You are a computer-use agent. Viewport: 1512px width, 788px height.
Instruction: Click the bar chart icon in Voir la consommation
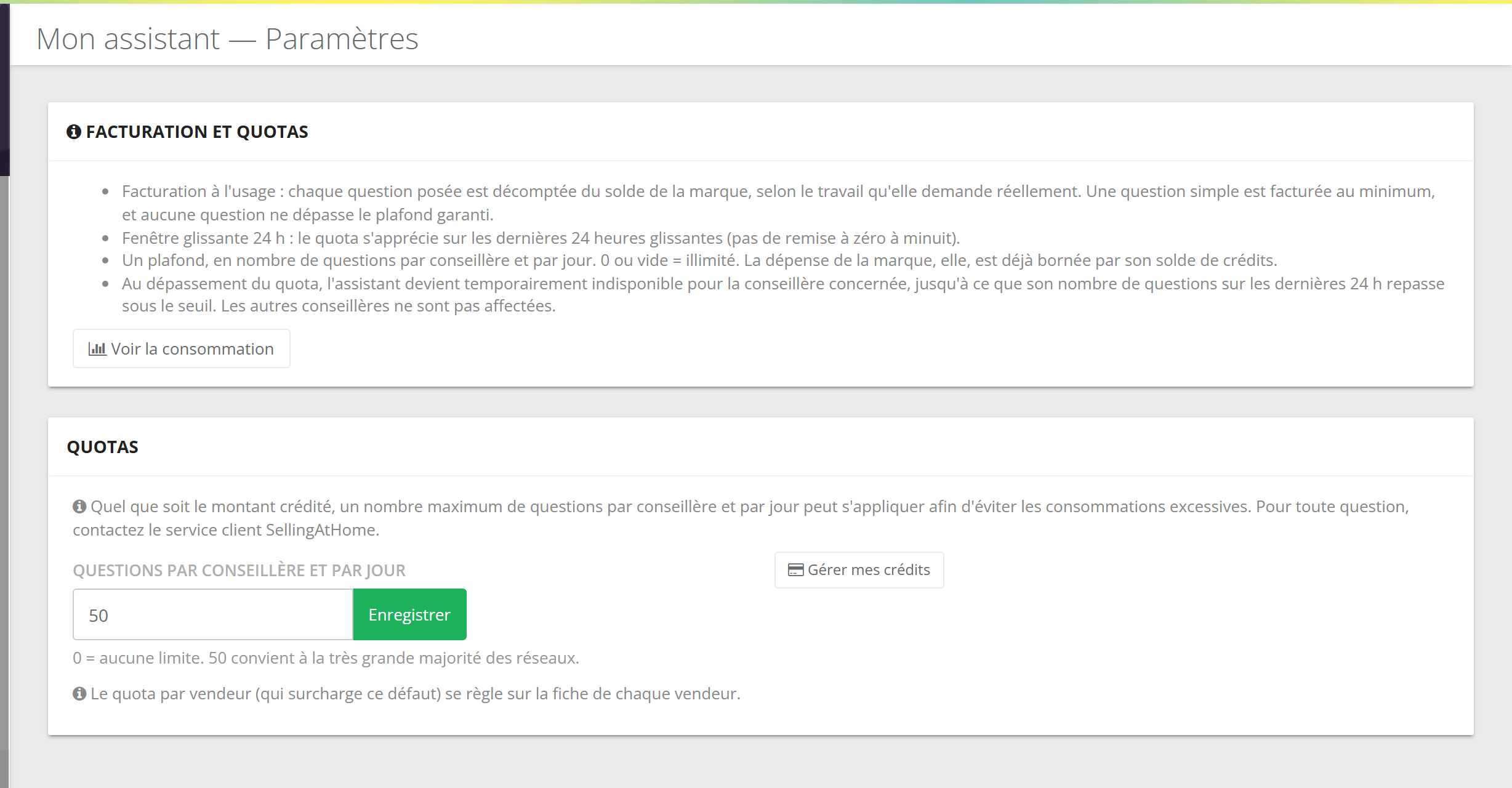(97, 349)
